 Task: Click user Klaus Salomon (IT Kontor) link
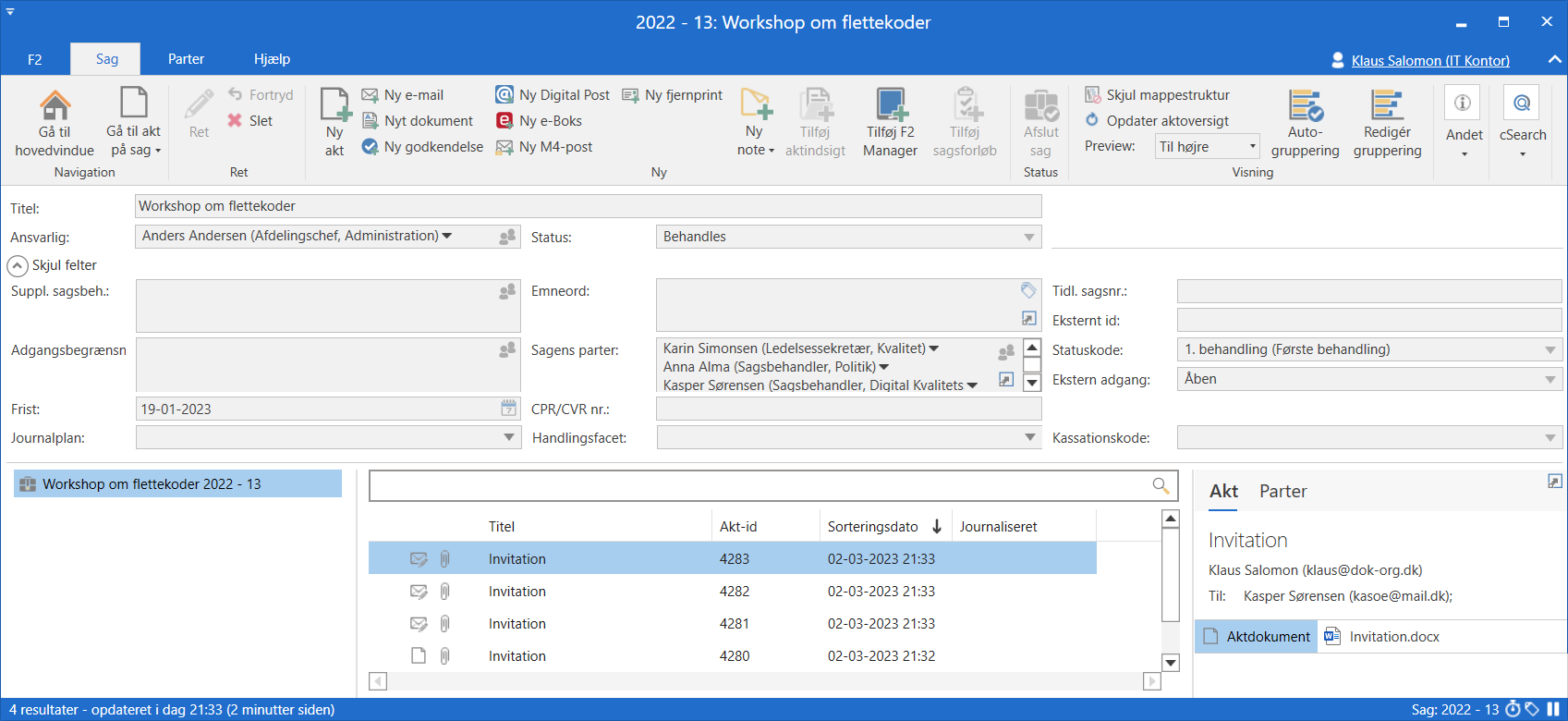tap(1430, 60)
